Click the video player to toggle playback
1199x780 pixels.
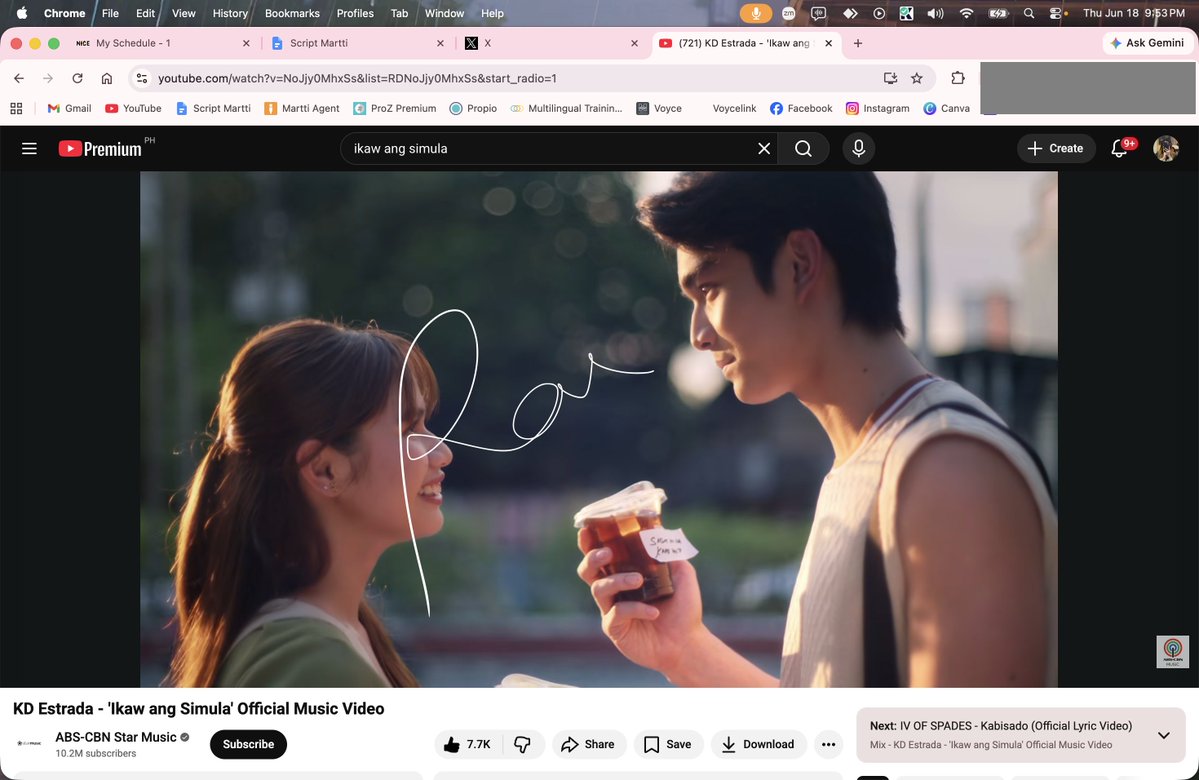pyautogui.click(x=599, y=429)
